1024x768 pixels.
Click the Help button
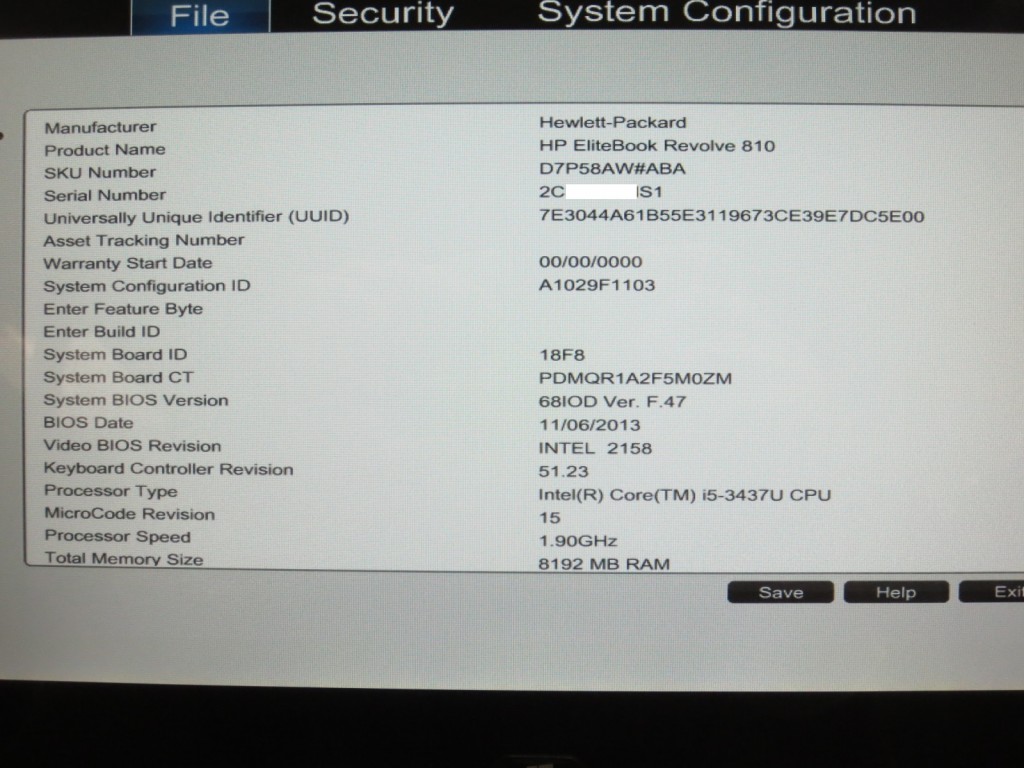[x=895, y=592]
